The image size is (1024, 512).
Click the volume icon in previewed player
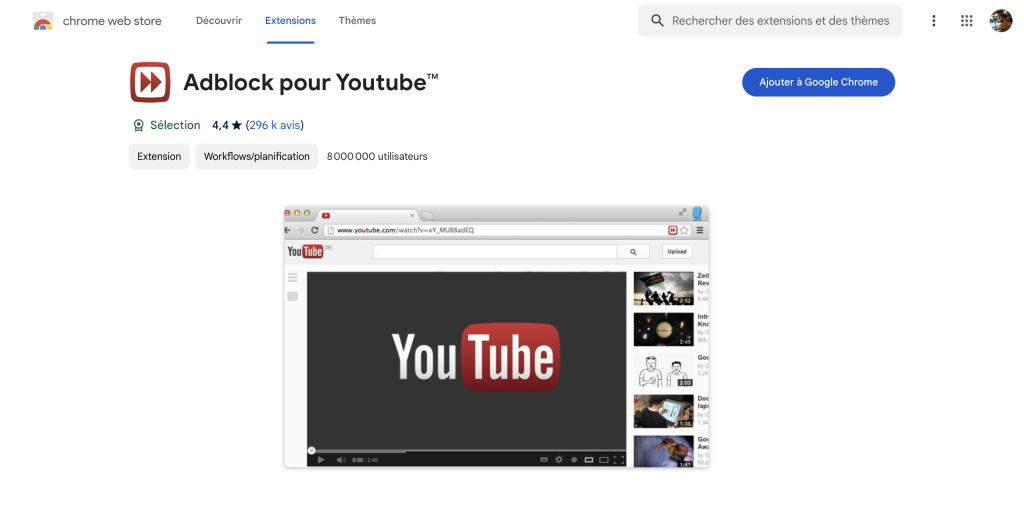[341, 460]
